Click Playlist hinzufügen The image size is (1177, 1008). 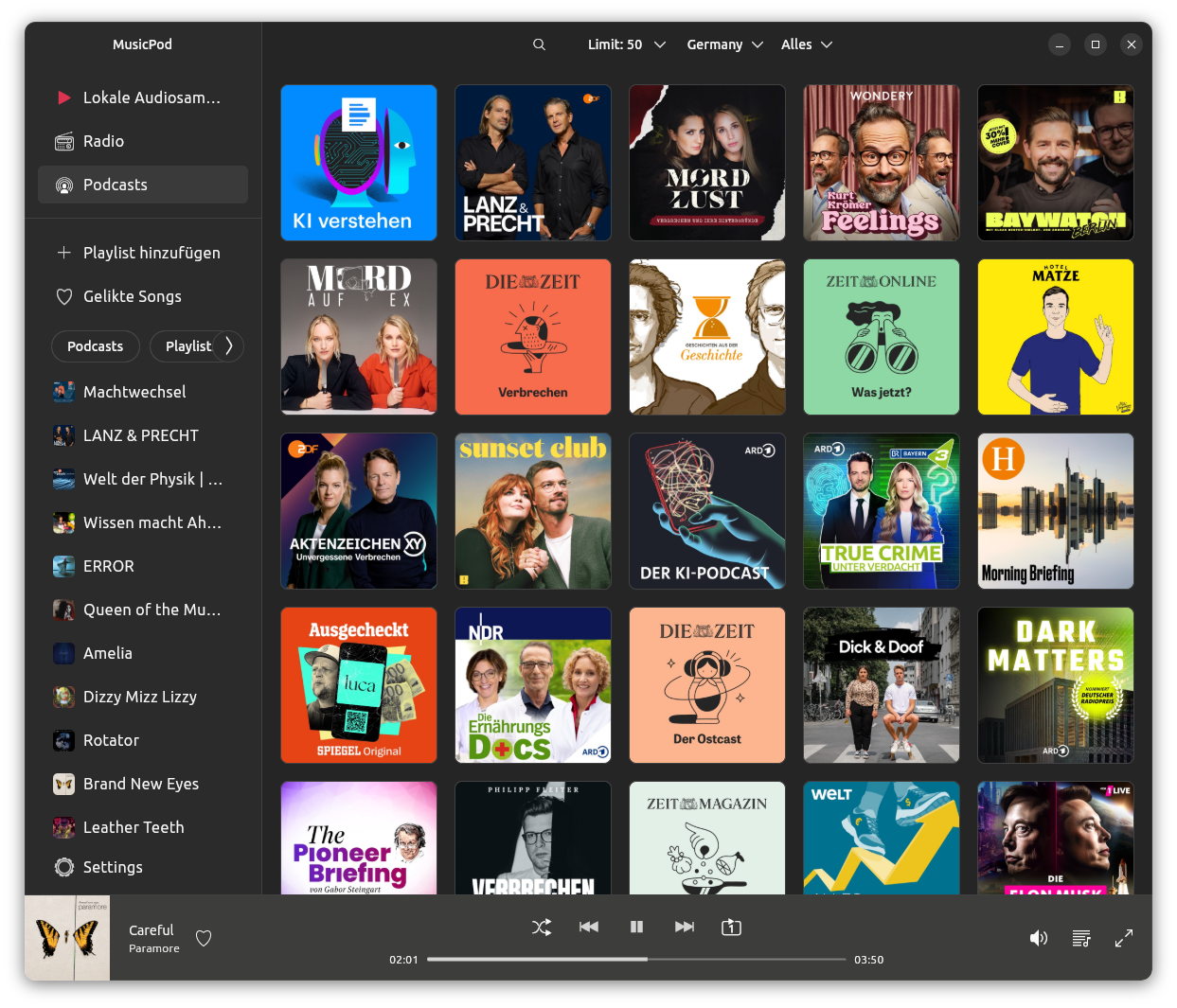pos(143,253)
